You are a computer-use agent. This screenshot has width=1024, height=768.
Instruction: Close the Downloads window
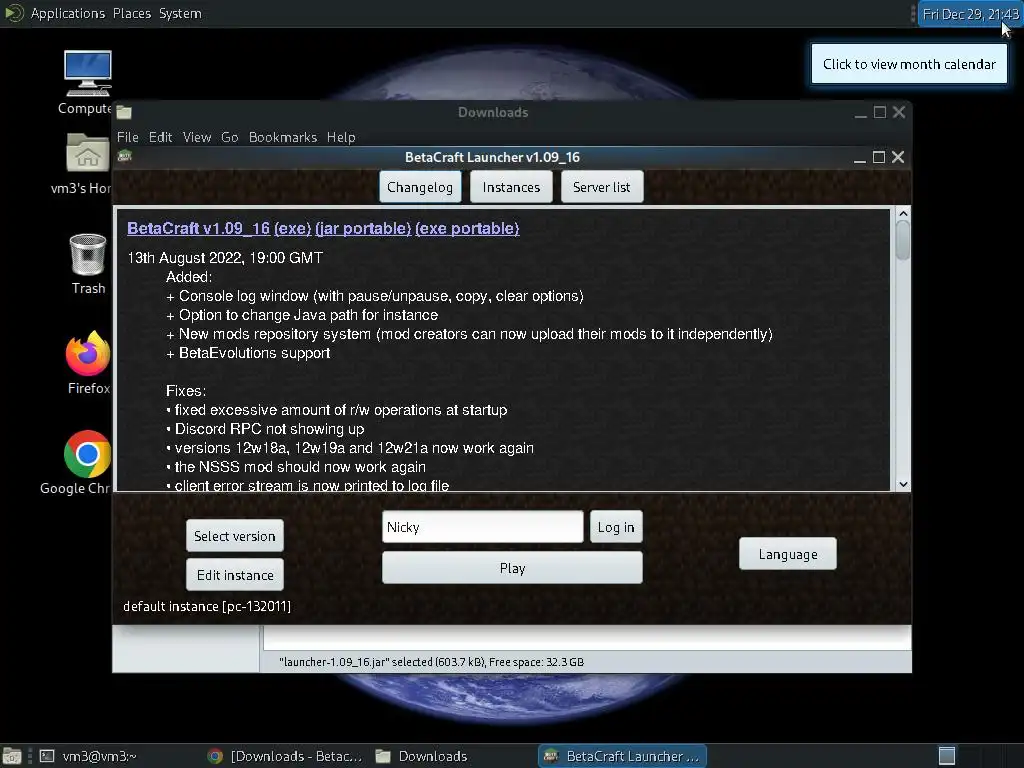pos(899,112)
